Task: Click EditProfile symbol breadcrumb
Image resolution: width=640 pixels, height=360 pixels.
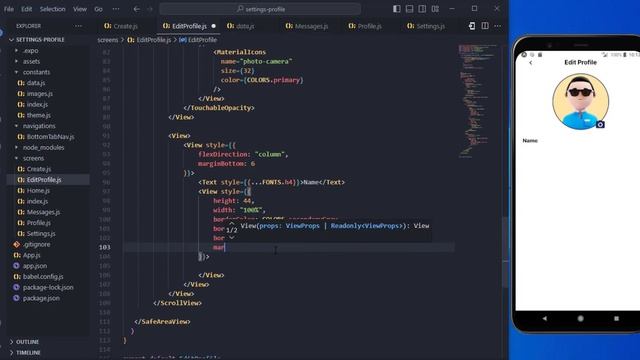Action: point(198,40)
